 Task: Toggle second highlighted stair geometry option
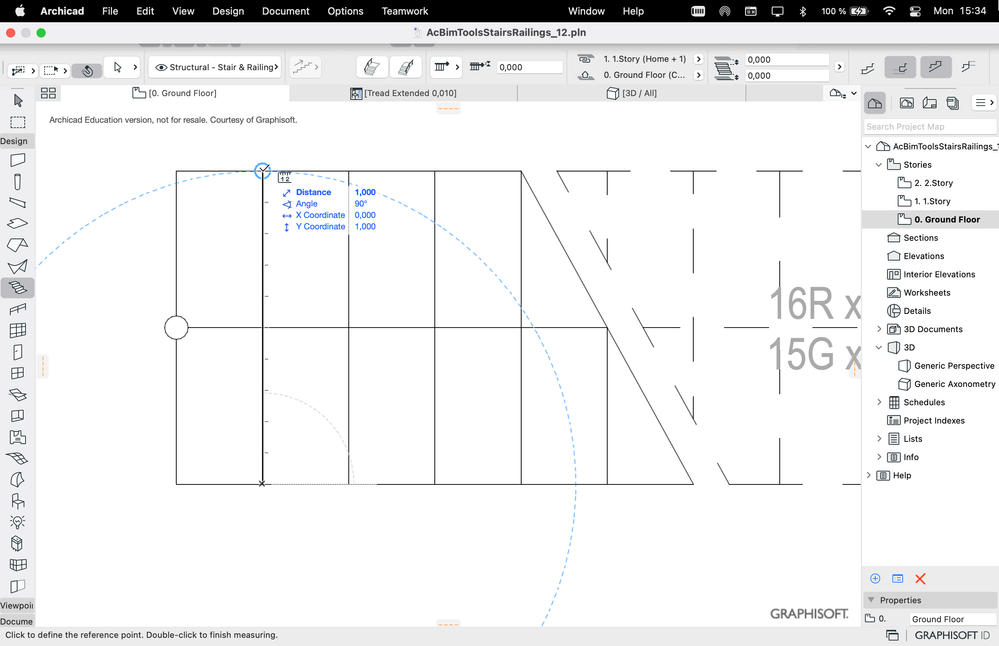900,67
